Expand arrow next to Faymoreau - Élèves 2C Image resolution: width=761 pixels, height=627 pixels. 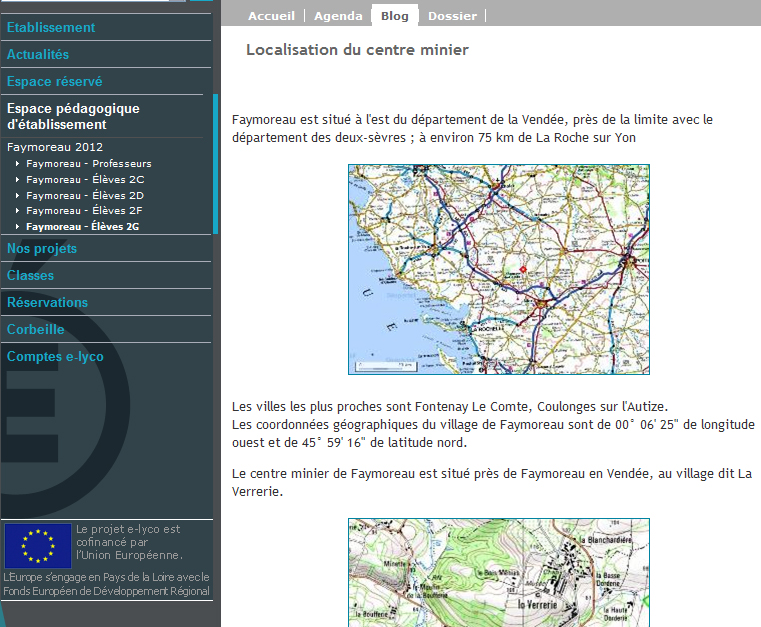pyautogui.click(x=17, y=180)
